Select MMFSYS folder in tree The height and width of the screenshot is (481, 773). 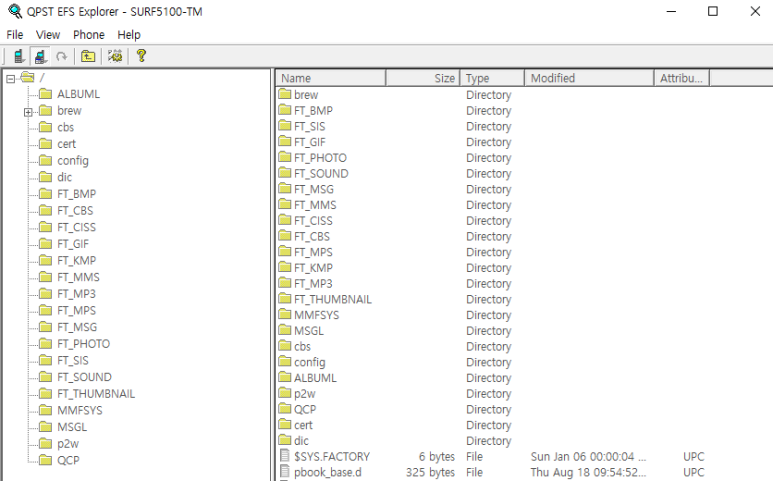click(80, 411)
